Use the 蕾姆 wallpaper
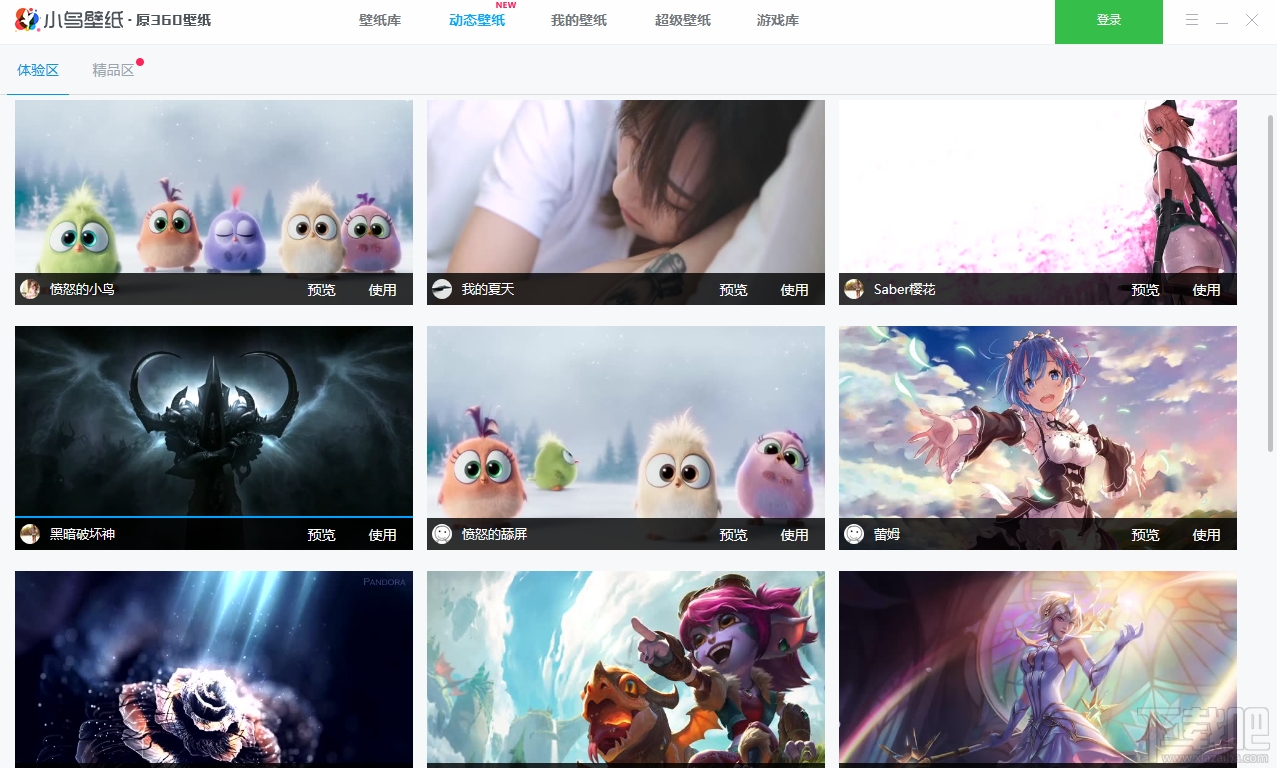Image resolution: width=1277 pixels, height=768 pixels. pyautogui.click(x=1207, y=535)
